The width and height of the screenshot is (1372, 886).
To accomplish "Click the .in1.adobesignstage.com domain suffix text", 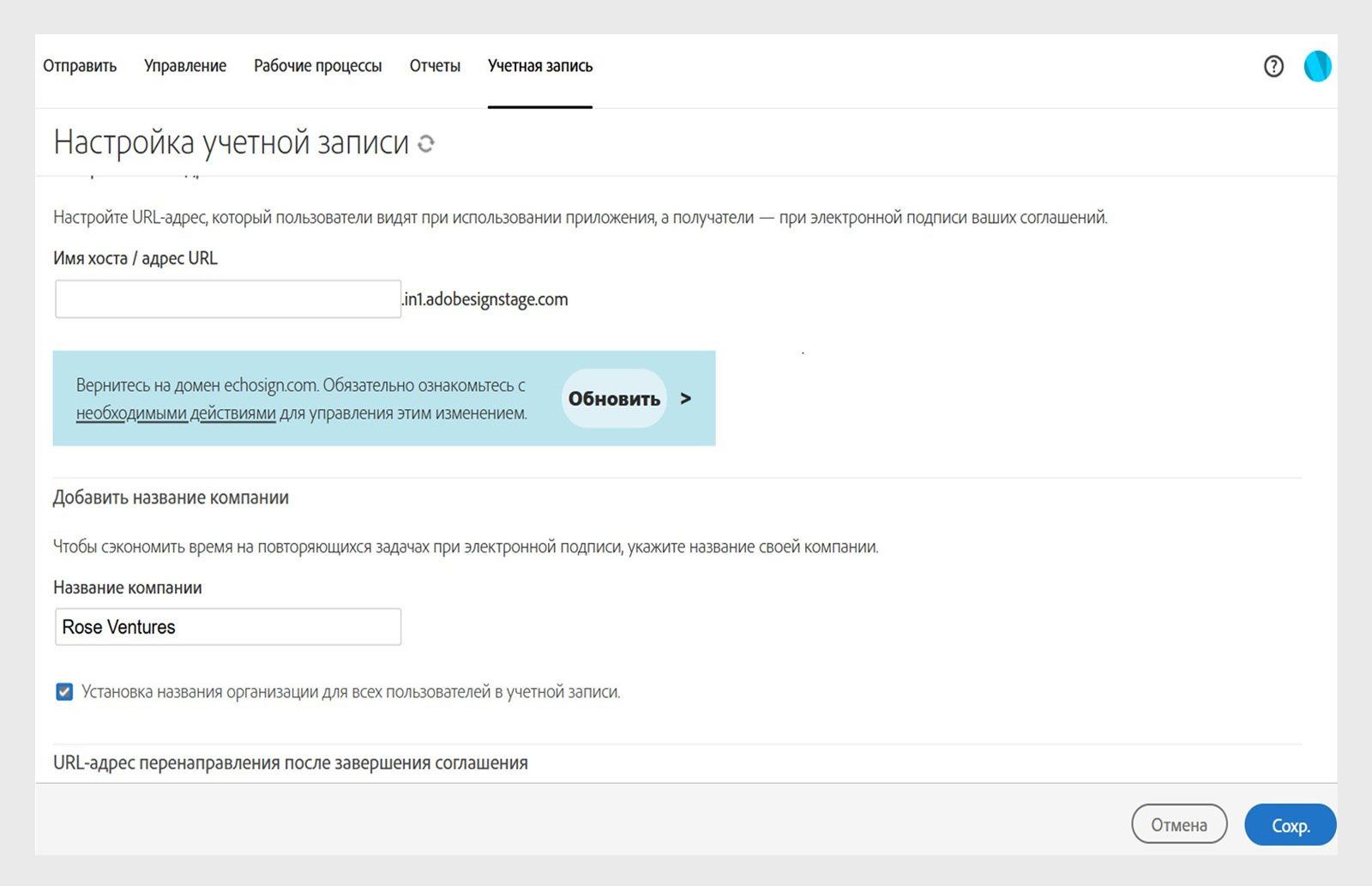I will [485, 299].
